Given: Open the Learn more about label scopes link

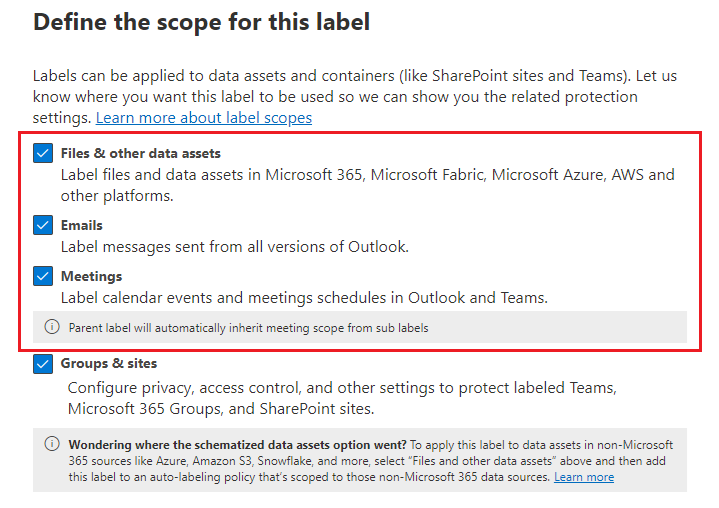Looking at the screenshot, I should [204, 118].
